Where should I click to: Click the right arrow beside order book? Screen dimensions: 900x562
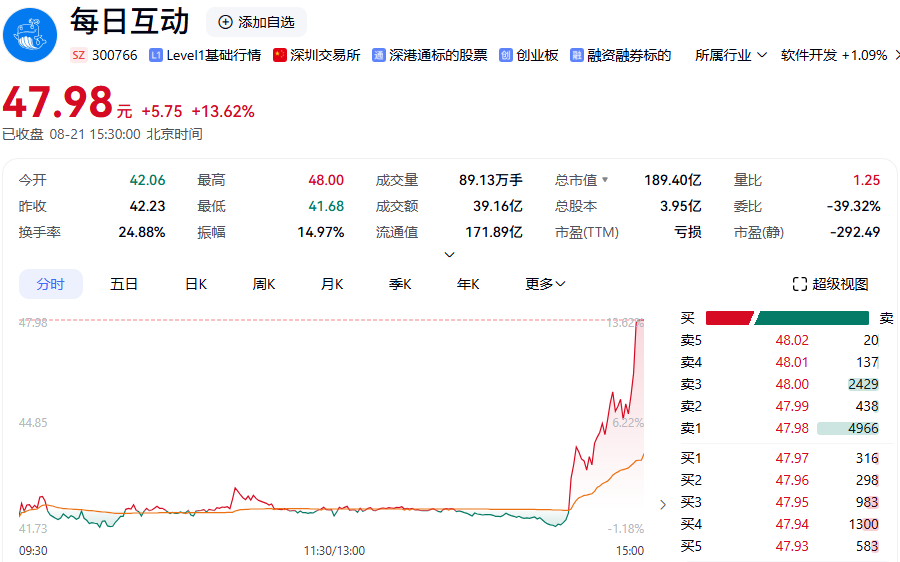tap(663, 505)
